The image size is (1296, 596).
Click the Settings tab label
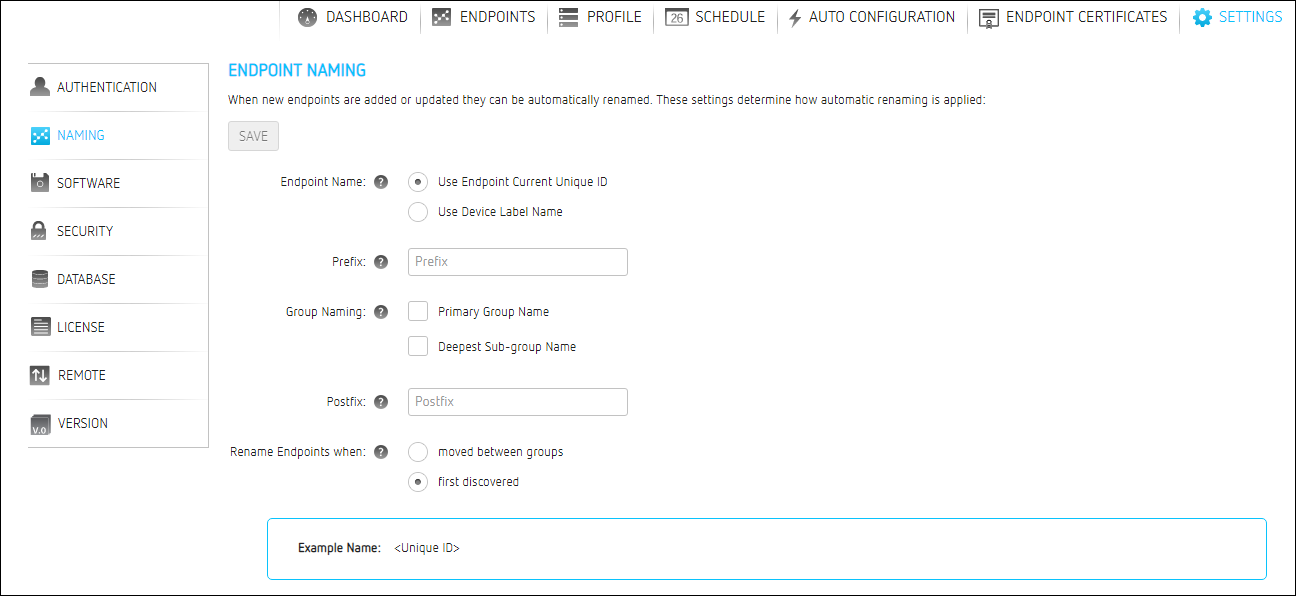1250,17
